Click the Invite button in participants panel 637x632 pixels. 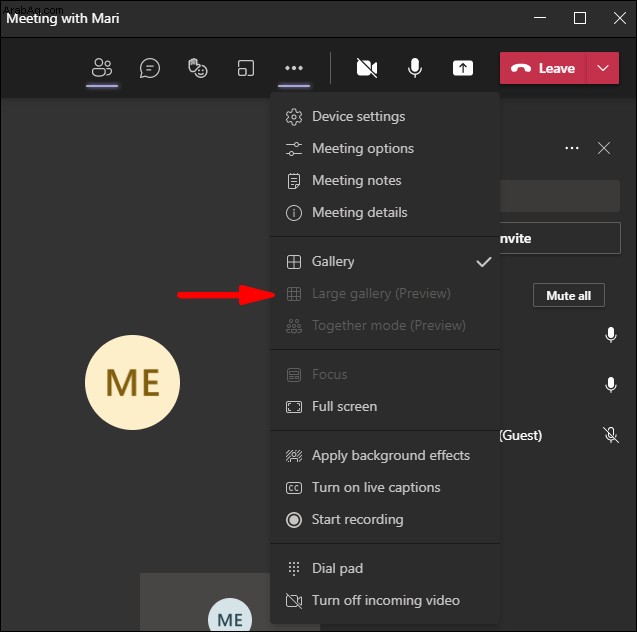pyautogui.click(x=560, y=238)
